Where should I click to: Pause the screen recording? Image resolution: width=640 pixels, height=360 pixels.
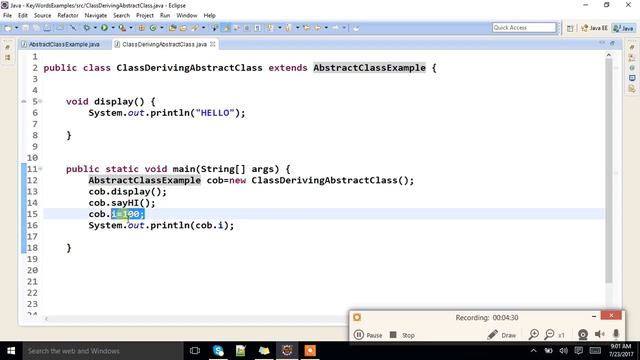coord(368,335)
